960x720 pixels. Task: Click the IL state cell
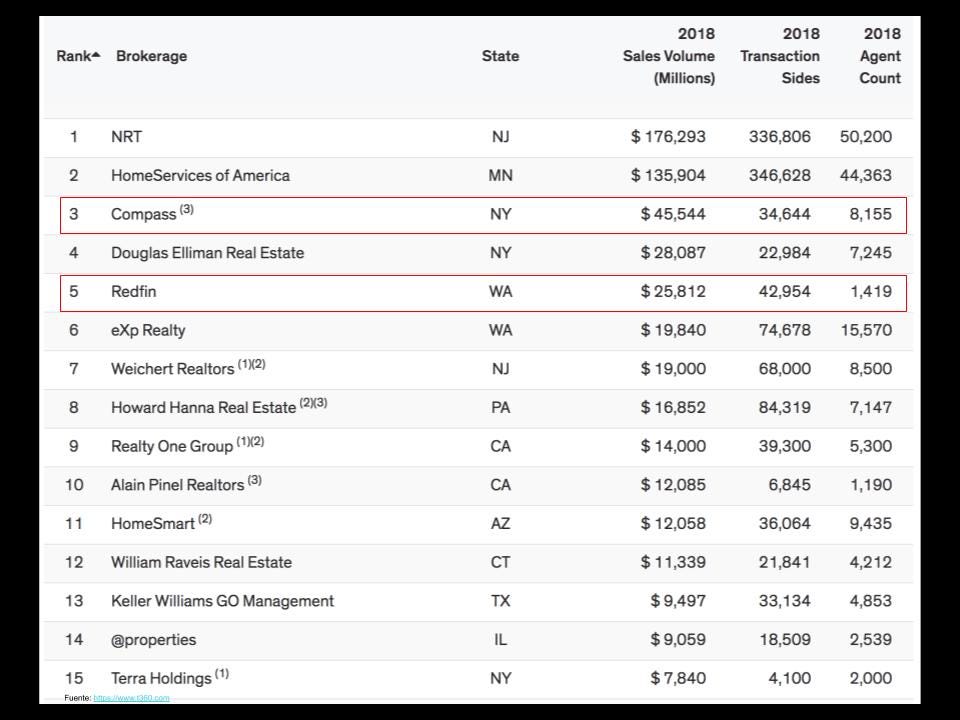point(500,640)
